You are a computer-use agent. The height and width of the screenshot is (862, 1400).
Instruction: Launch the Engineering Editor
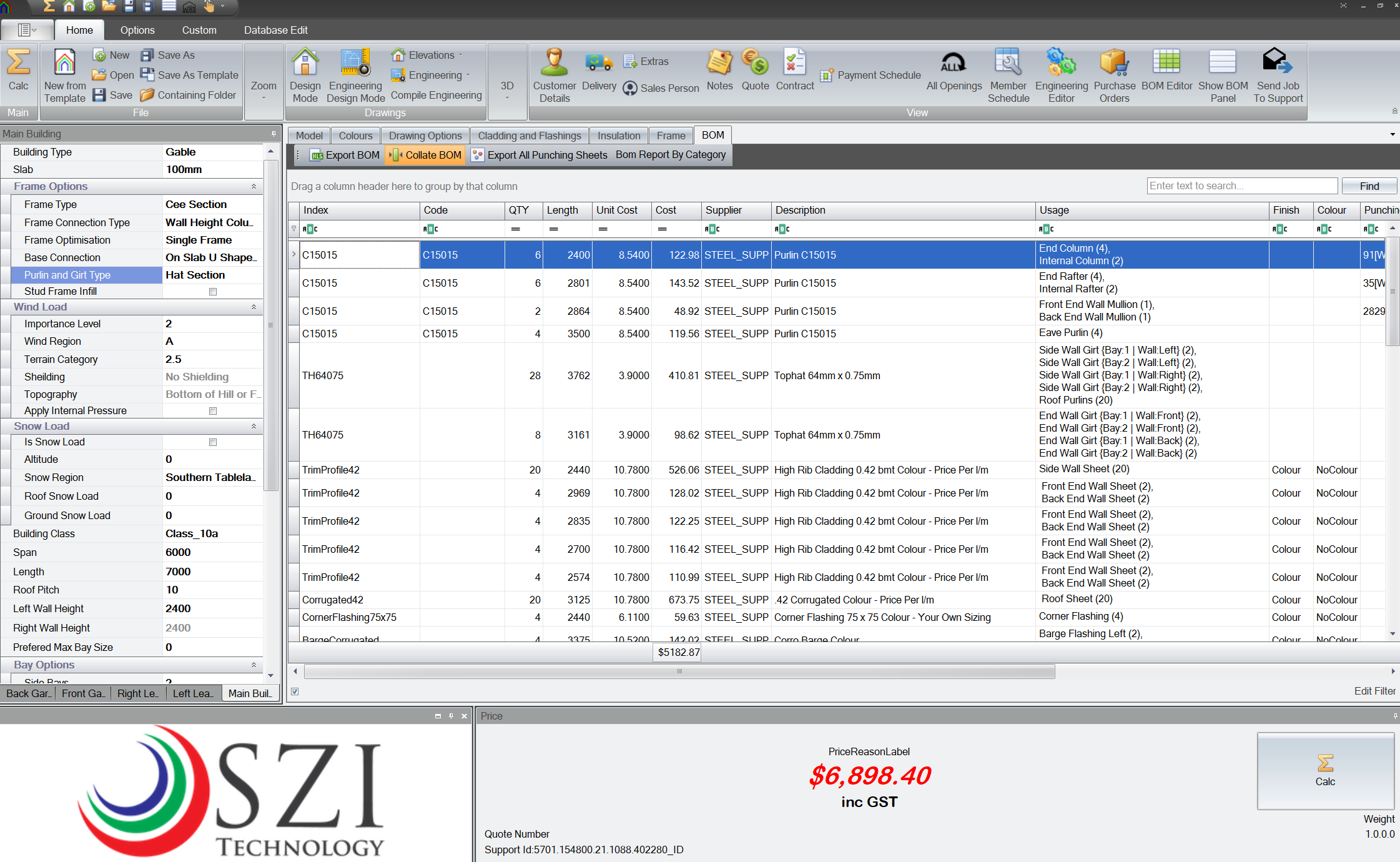tap(1061, 76)
